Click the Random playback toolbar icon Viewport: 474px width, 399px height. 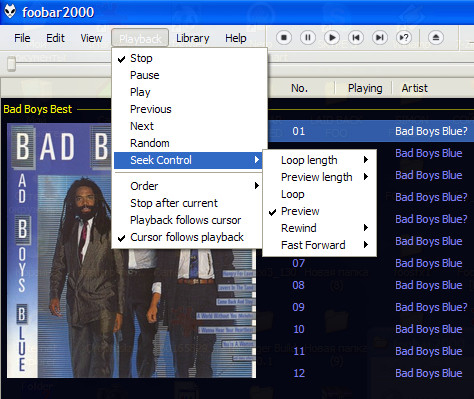coord(404,38)
